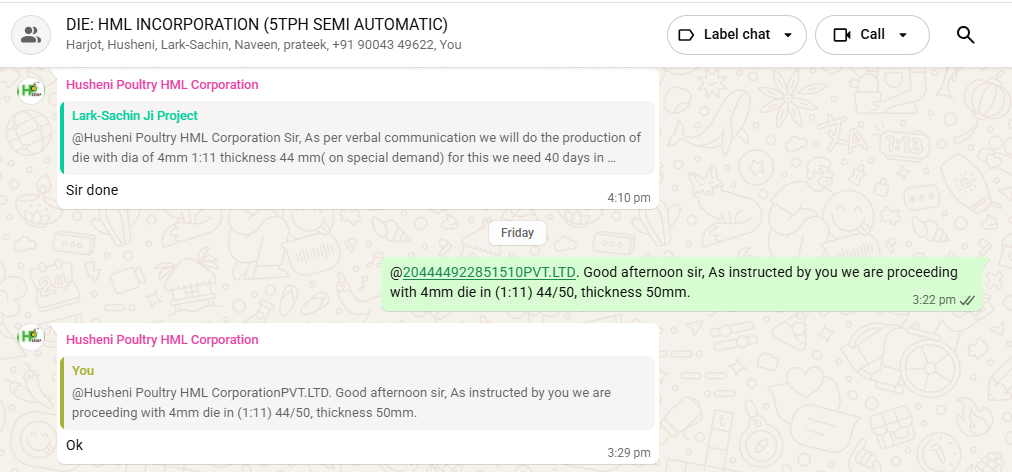Click the tag icon beside Label chat
Screen dimensions: 1012x472
click(686, 35)
